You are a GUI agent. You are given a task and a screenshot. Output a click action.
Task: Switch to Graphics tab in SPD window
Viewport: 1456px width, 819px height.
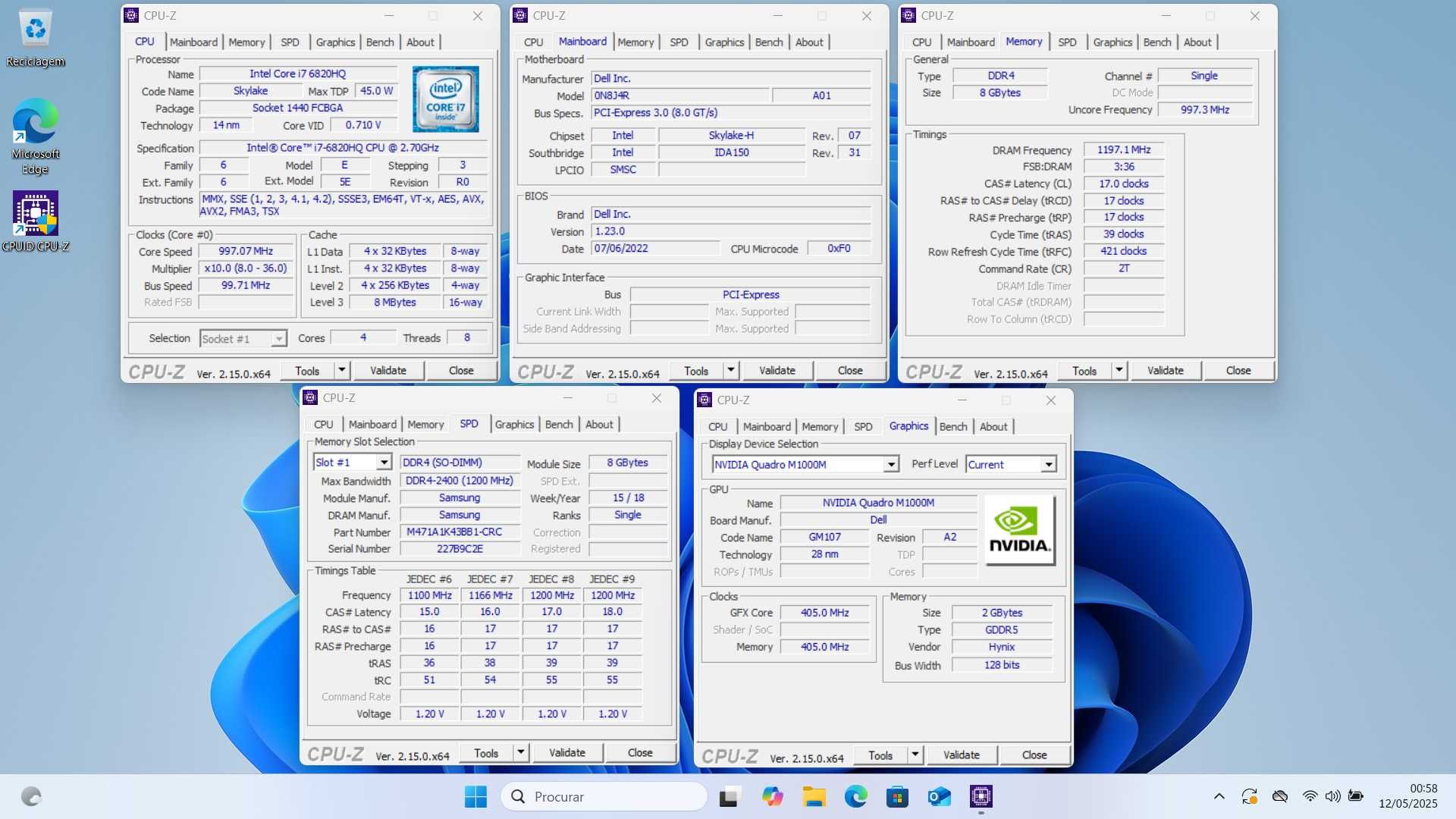(514, 425)
